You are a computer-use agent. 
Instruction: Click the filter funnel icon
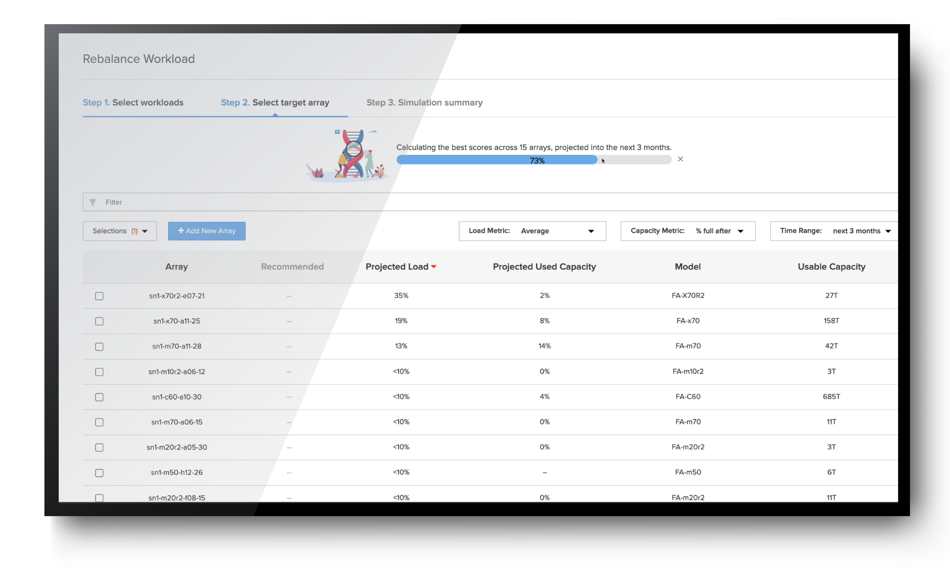93,202
